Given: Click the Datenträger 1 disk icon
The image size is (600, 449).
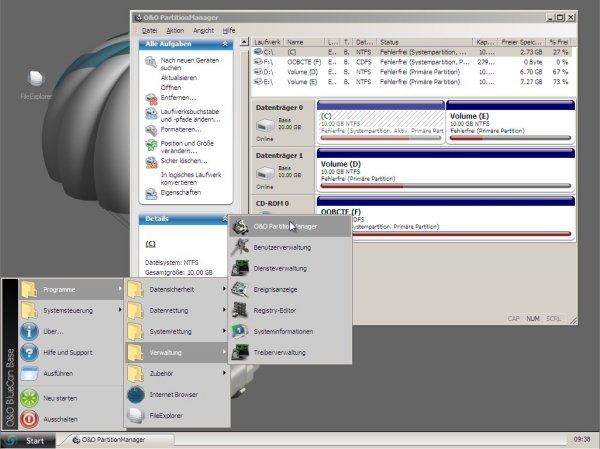Looking at the screenshot, I should tap(265, 173).
